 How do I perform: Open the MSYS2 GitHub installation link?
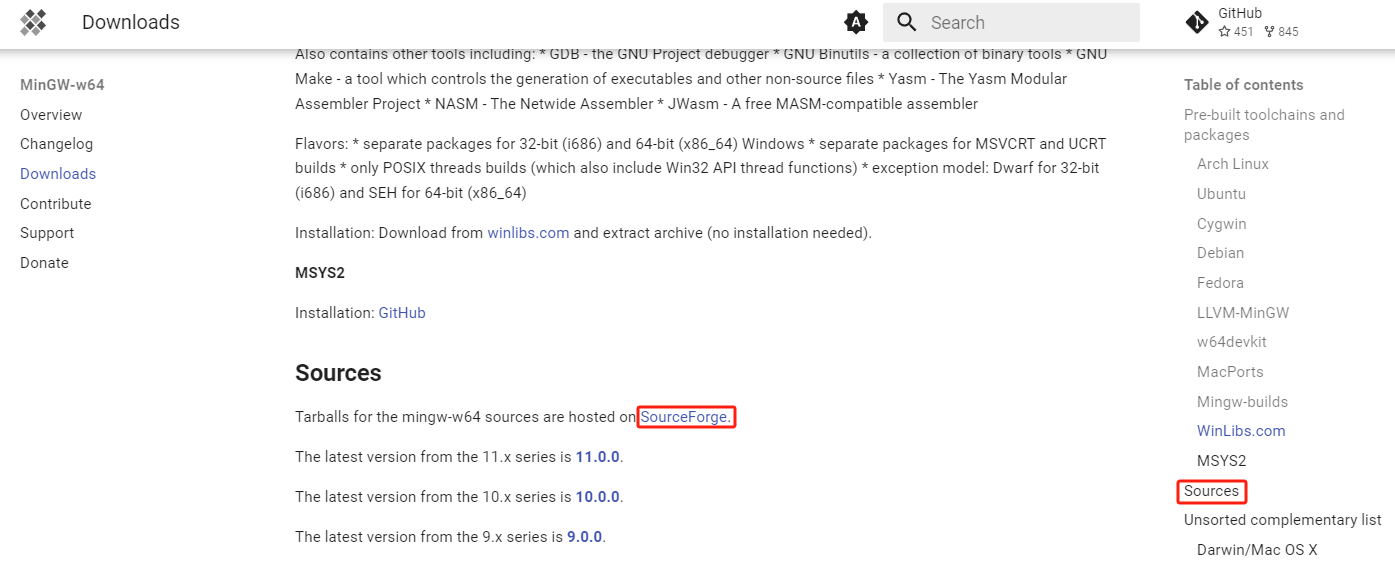coord(402,313)
